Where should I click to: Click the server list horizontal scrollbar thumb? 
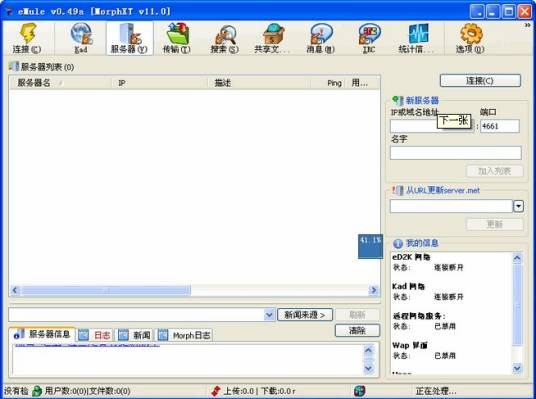pos(105,290)
